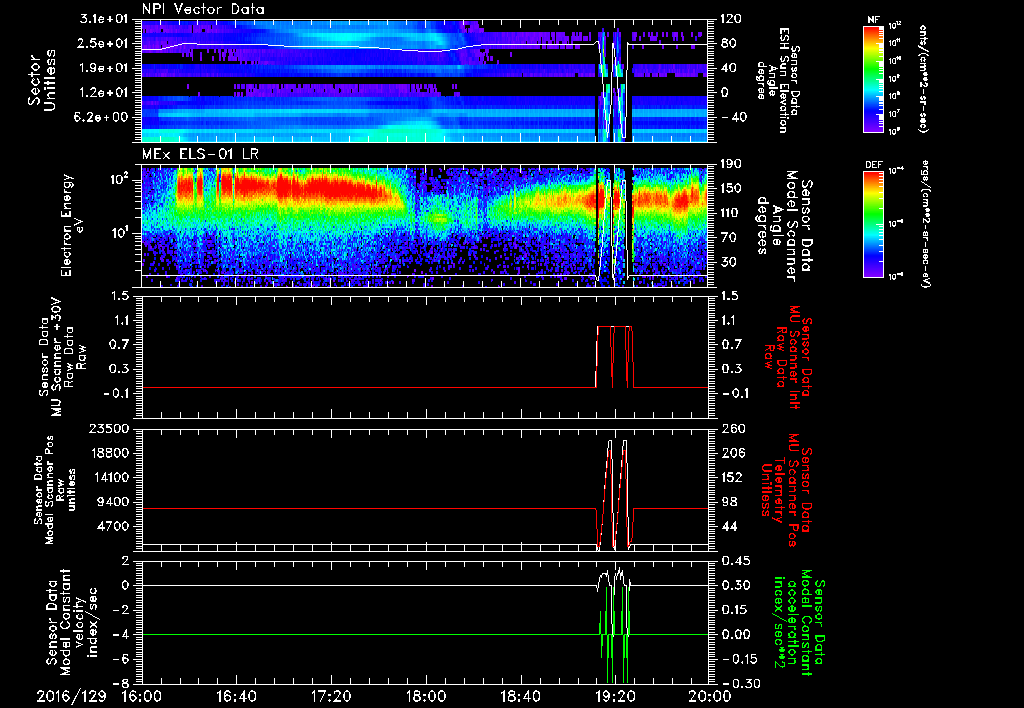Click the '152' telemetry tick value
The image size is (1024, 708).
pos(731,477)
